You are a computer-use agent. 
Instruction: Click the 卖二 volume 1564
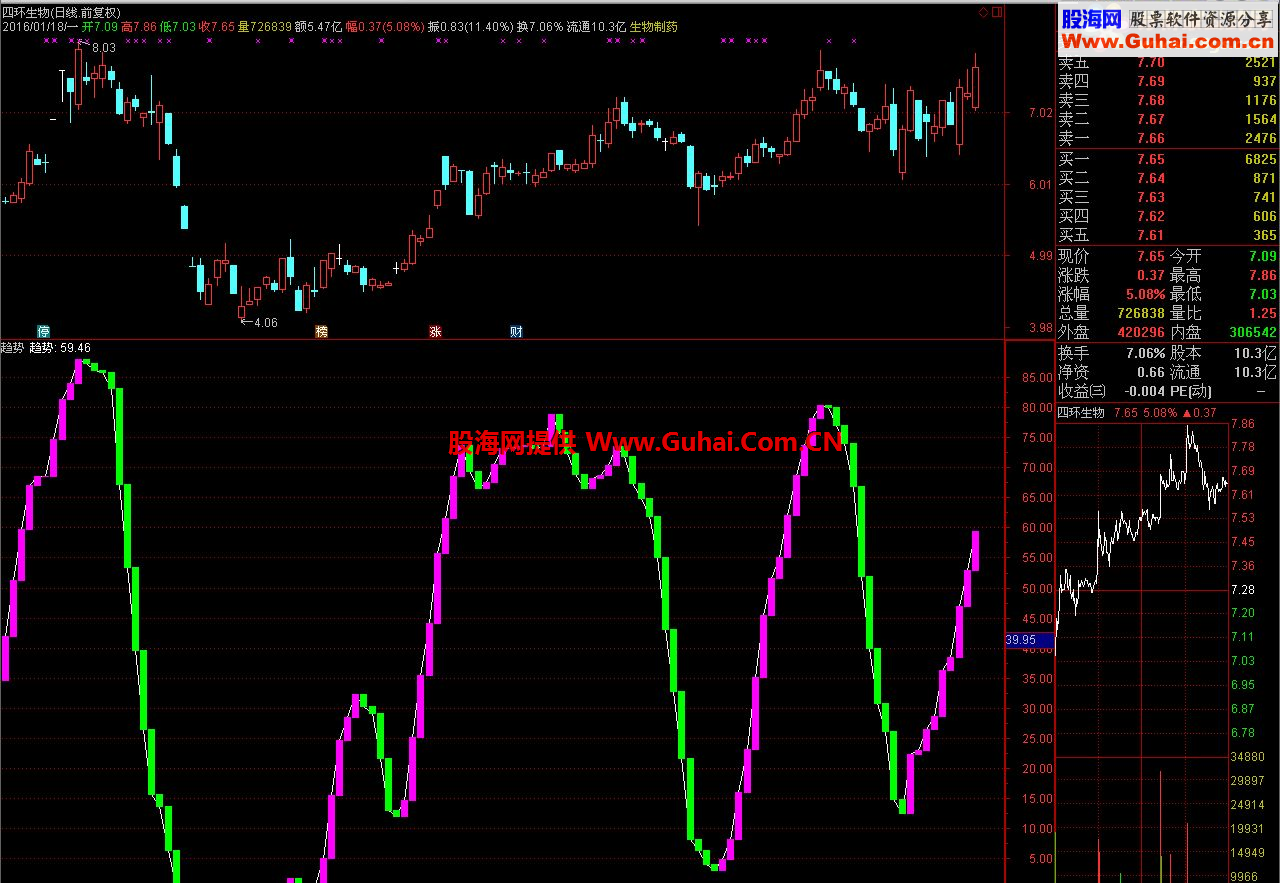[x=1260, y=119]
